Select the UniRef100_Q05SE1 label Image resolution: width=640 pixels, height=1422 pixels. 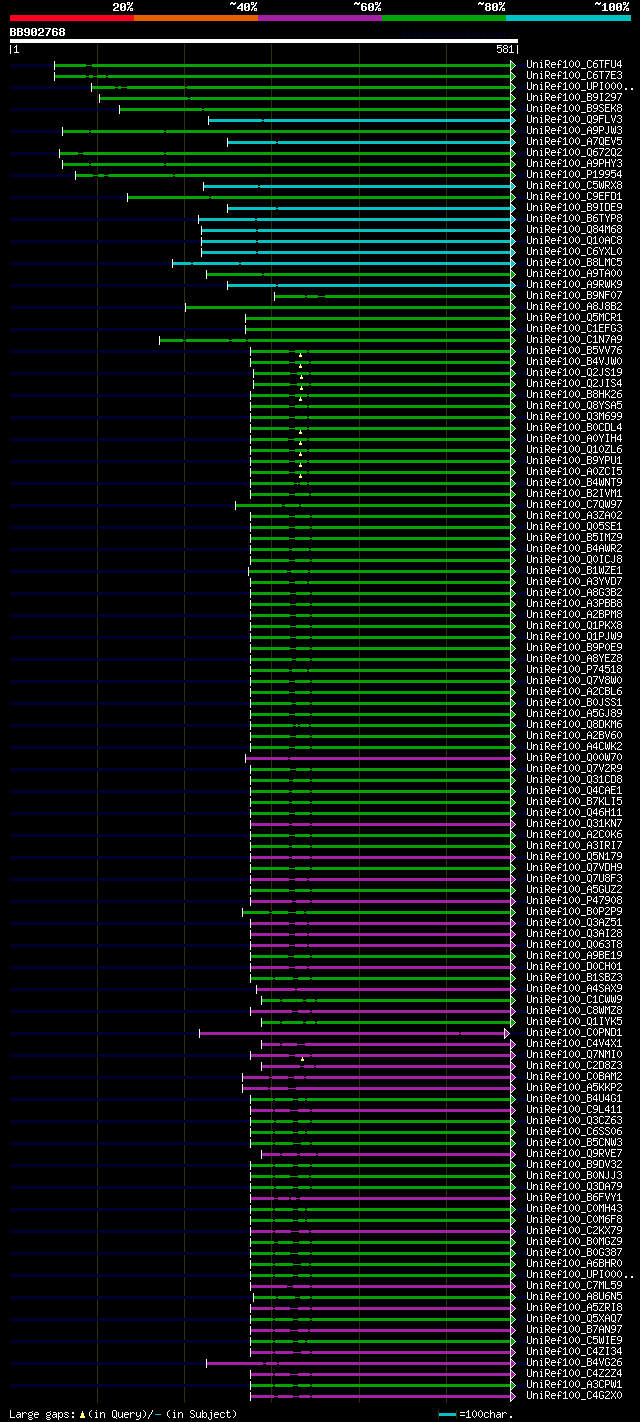click(x=575, y=527)
